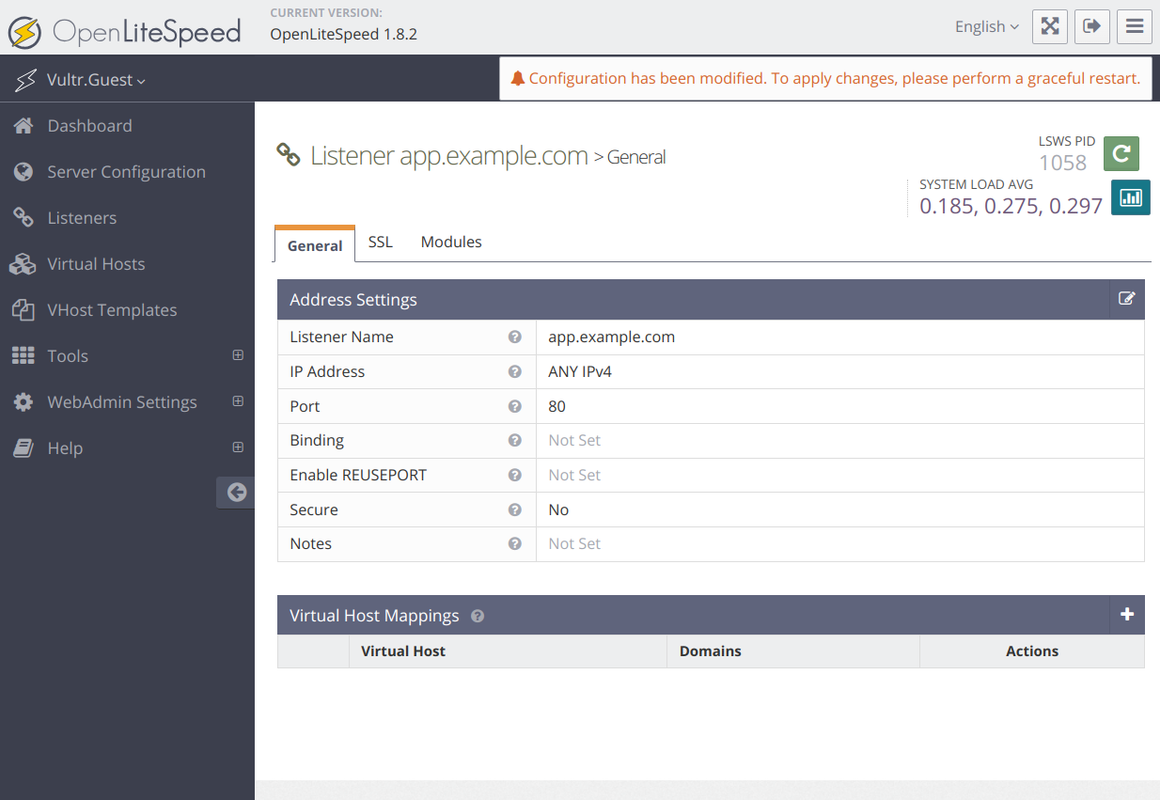Open Server Configuration in the sidebar
The height and width of the screenshot is (800, 1160).
tap(127, 172)
